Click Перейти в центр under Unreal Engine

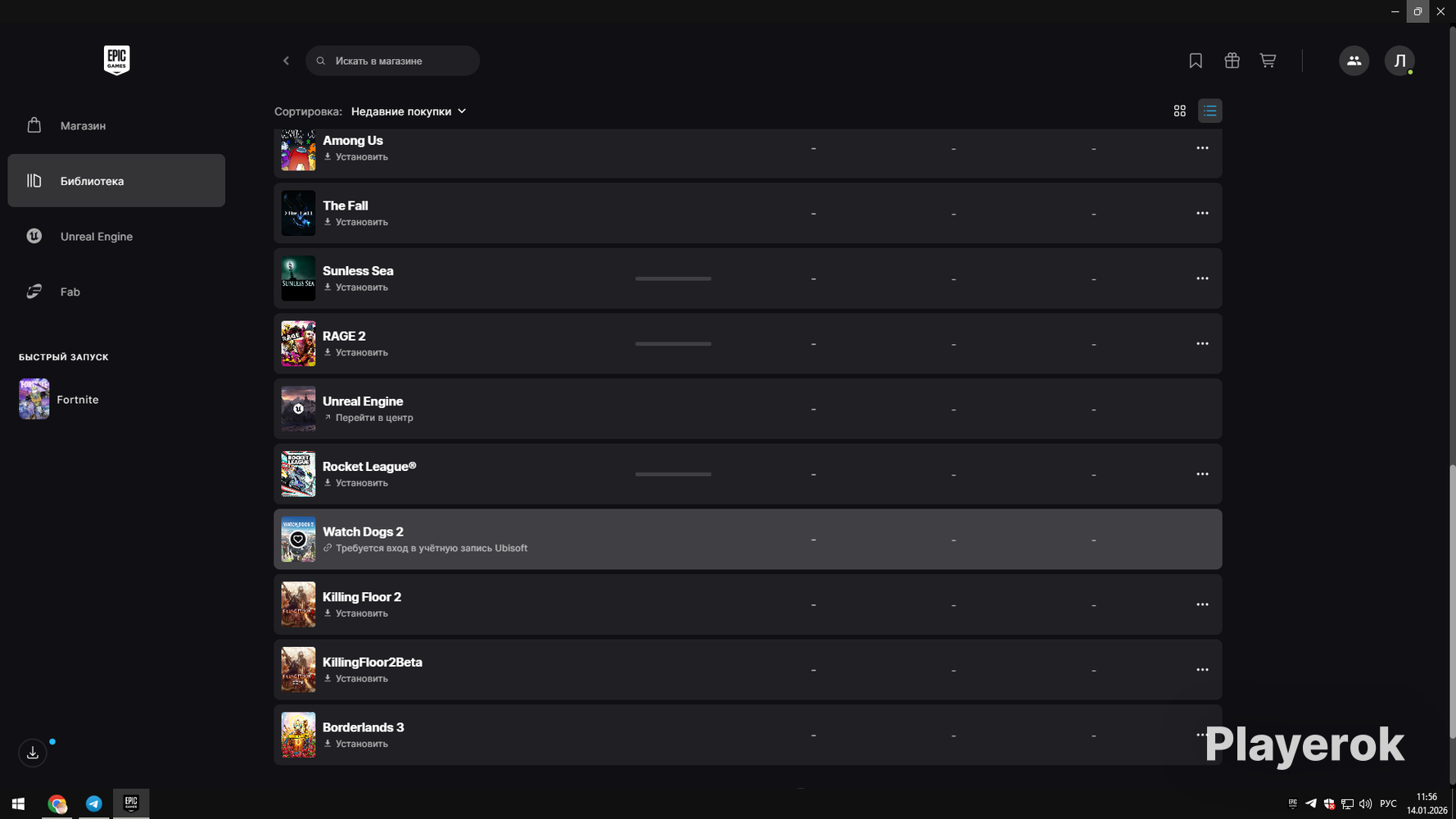tap(369, 418)
